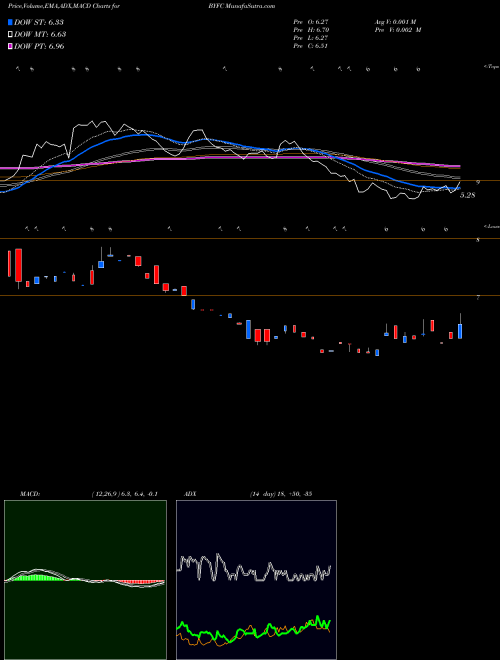Select the 'DOW ST: 6.33' legend text
The height and width of the screenshot is (660, 500).
39,22
